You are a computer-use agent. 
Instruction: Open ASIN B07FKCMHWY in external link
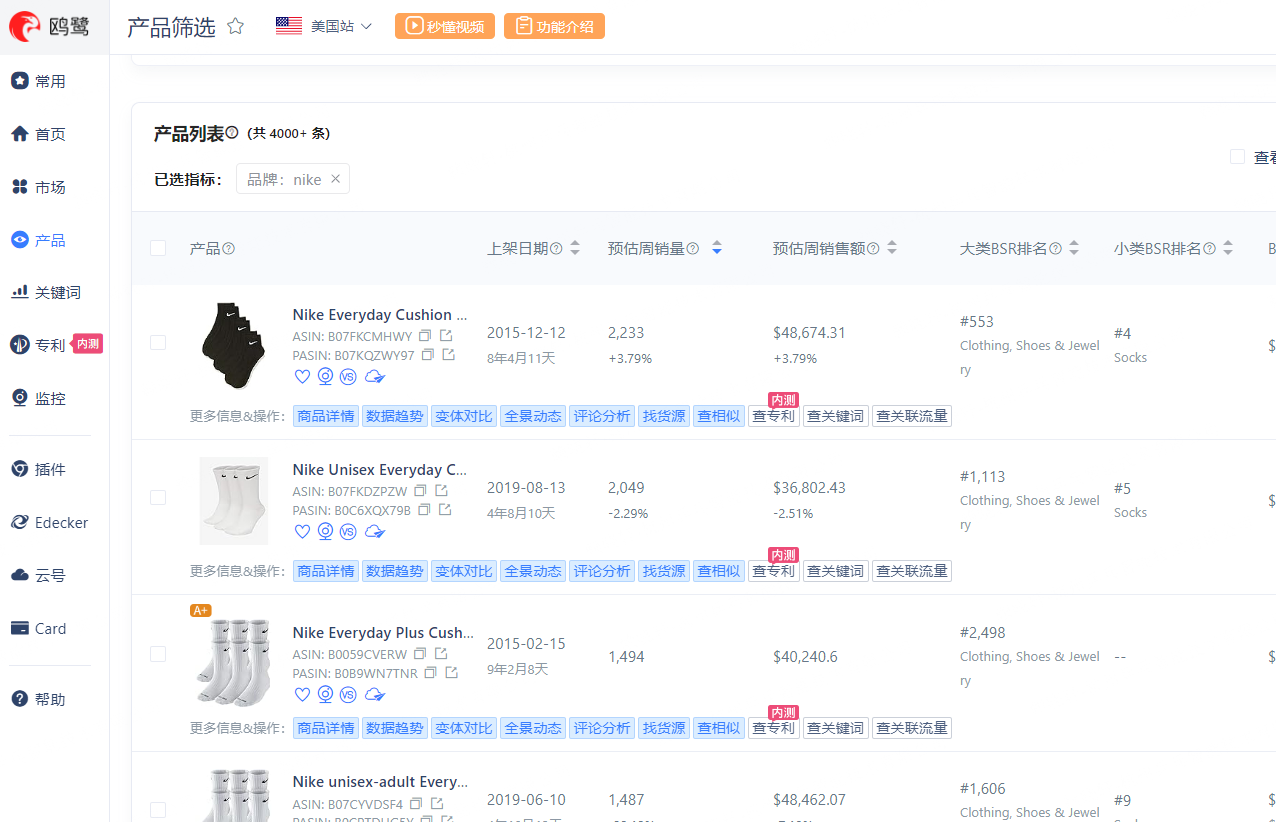[446, 336]
